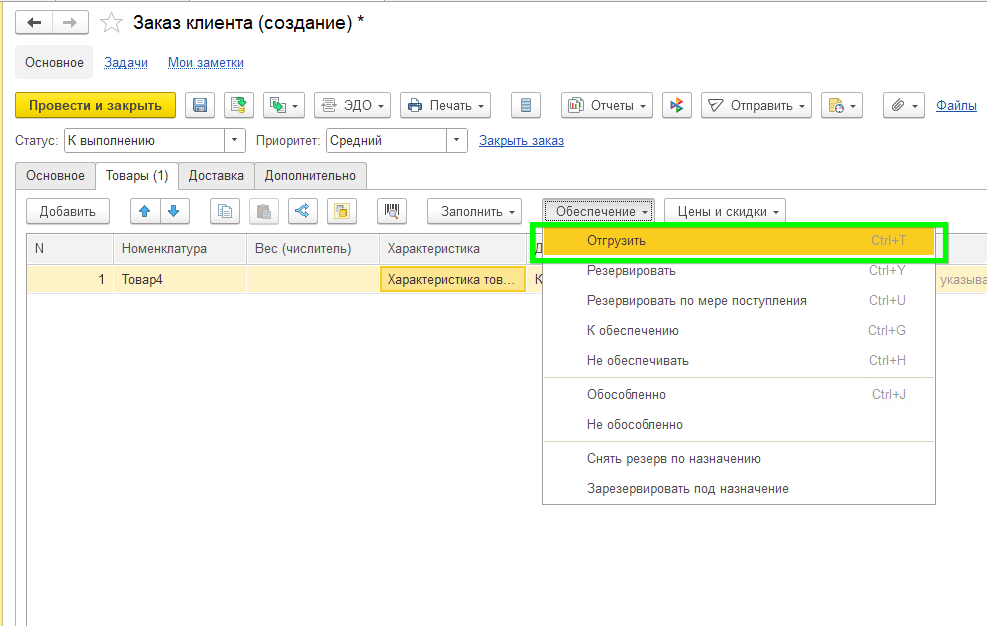Click the Характеристика column header
The width and height of the screenshot is (987, 626).
(453, 249)
